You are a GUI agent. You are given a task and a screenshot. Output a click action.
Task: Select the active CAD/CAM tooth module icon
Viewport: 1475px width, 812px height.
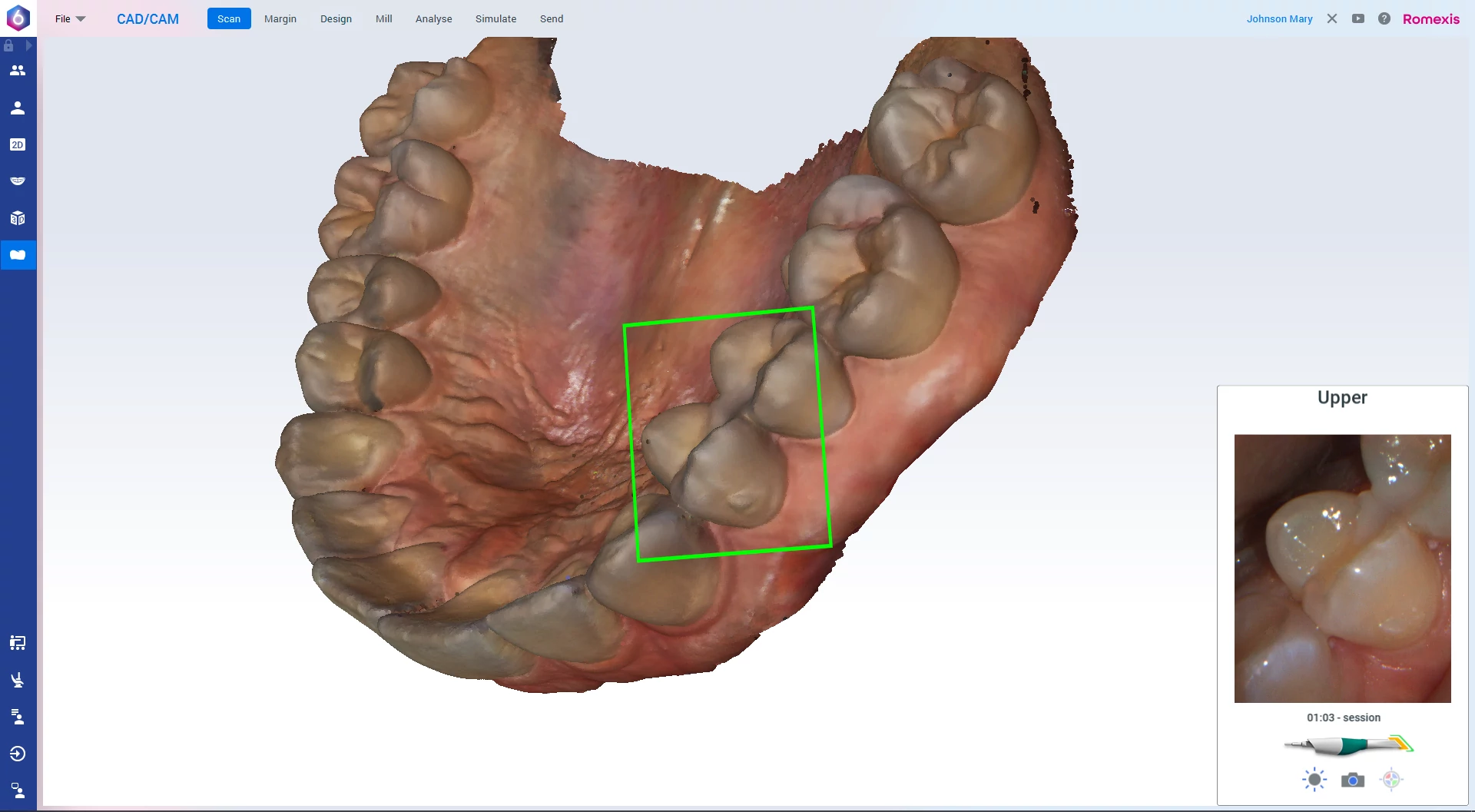[18, 255]
